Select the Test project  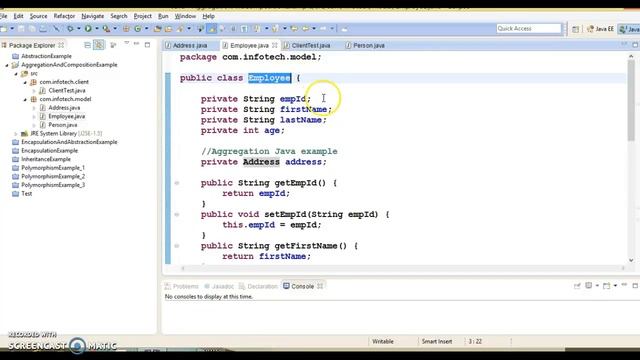pyautogui.click(x=27, y=193)
